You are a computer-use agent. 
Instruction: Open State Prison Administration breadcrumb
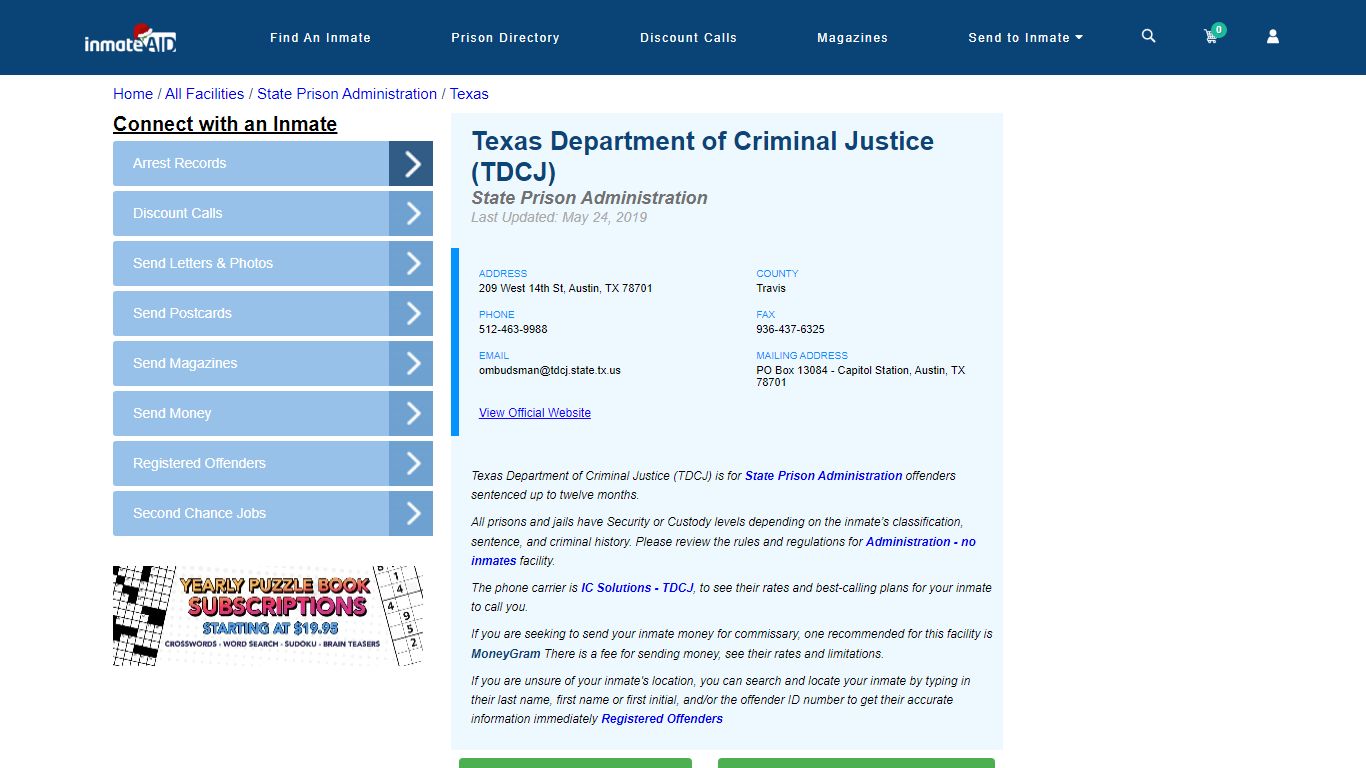[x=347, y=94]
